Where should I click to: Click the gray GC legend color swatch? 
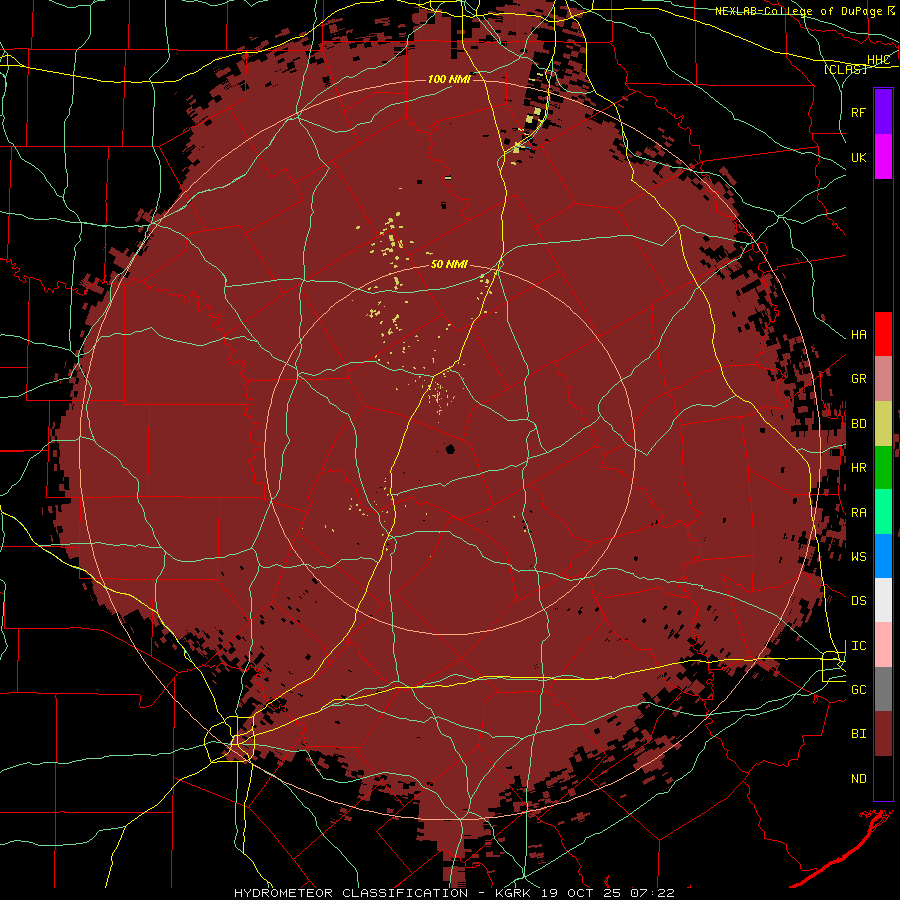click(x=883, y=689)
